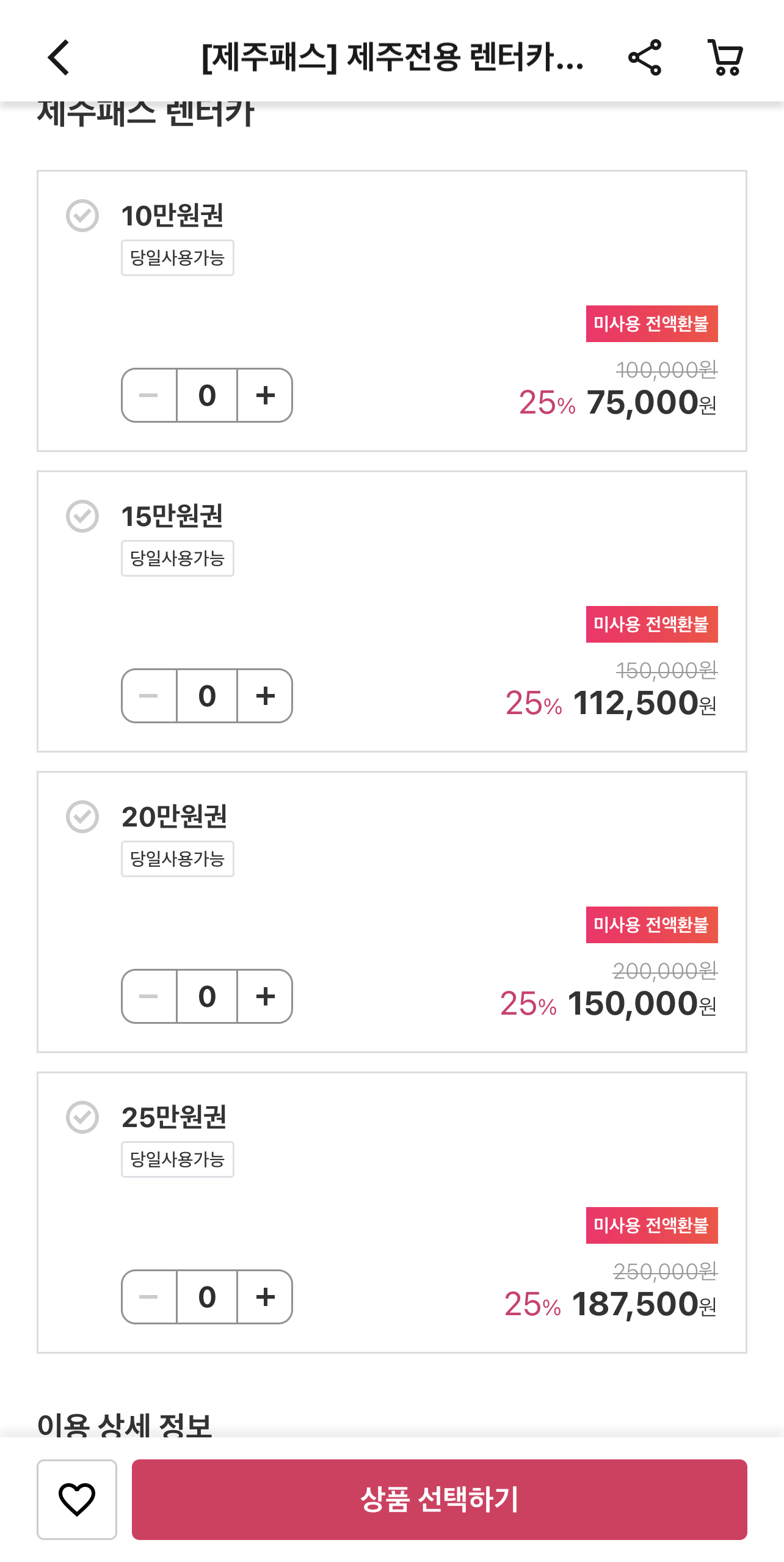
Task: Select the 10만원권 check circle
Action: [82, 216]
